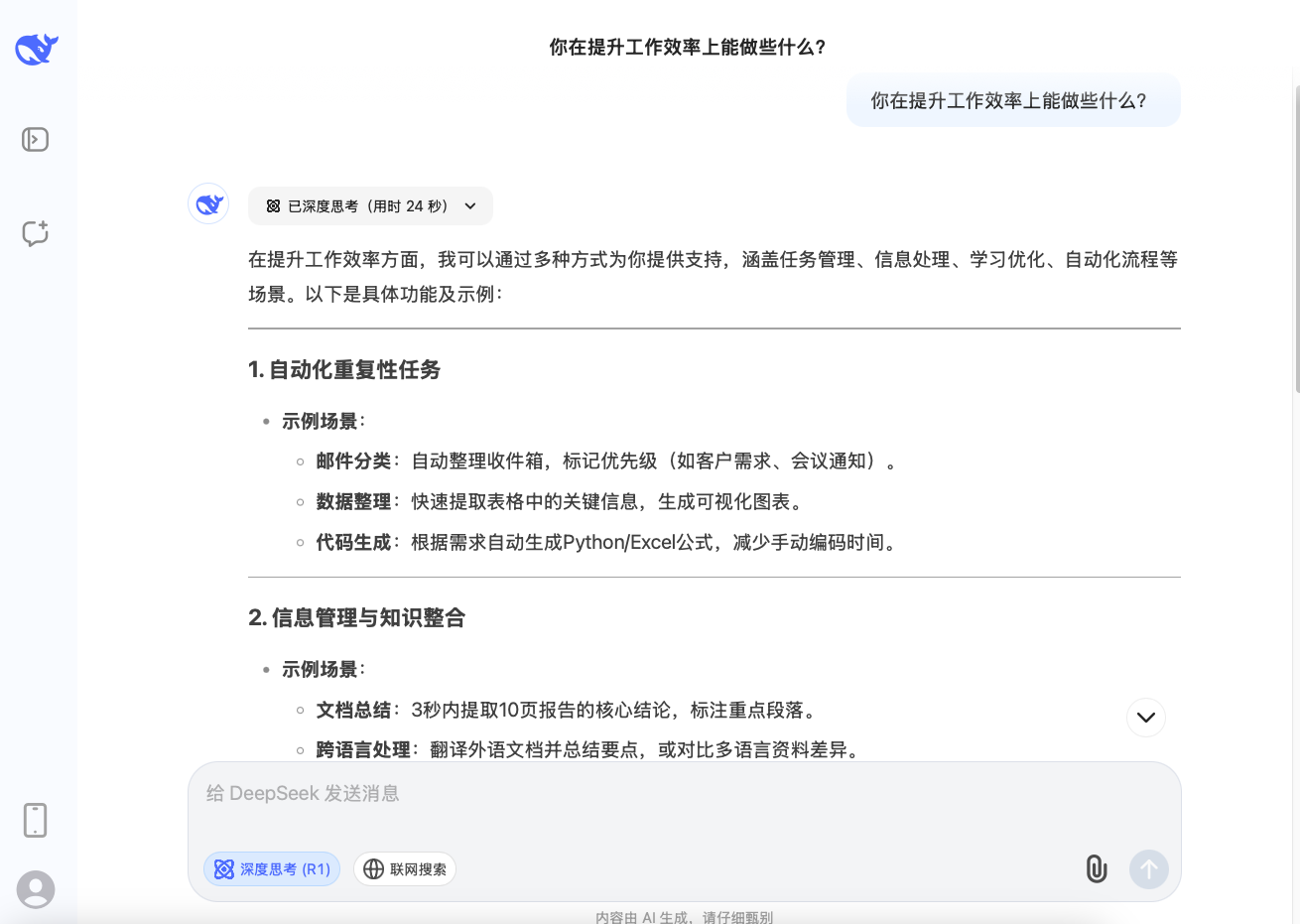Click the vertical scrollbar on the right edge
Screen dimensions: 1300x924
point(1296,238)
